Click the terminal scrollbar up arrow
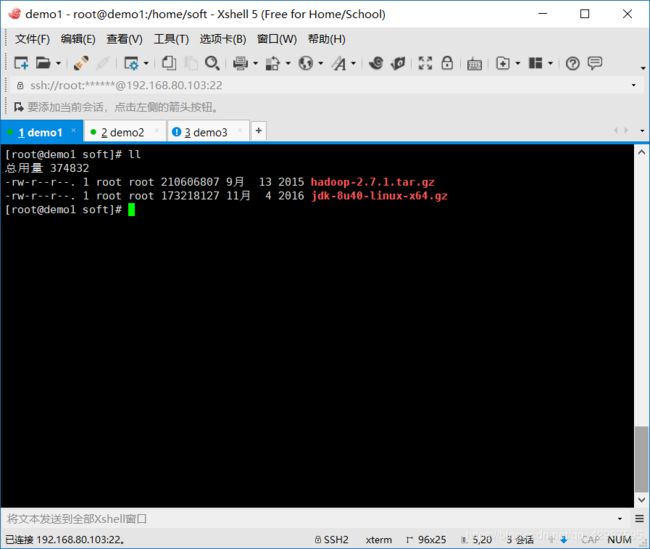Screen dimensions: 650x549 [641, 152]
